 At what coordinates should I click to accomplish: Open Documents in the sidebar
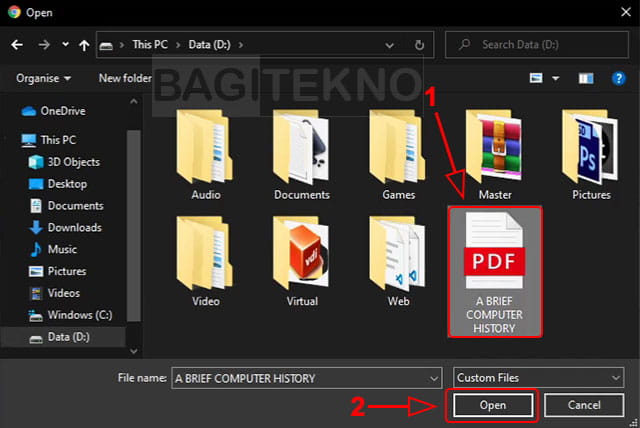67,206
